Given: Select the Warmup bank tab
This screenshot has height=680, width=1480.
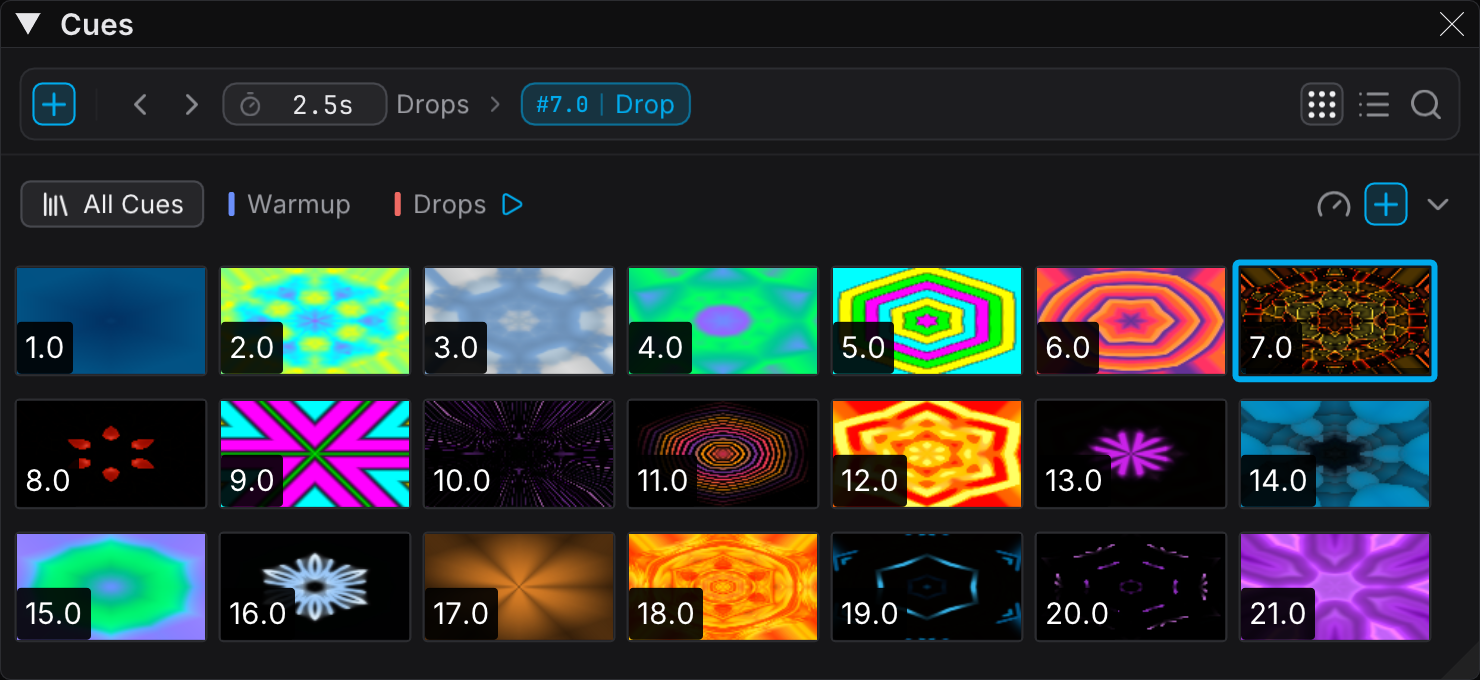Looking at the screenshot, I should coord(290,204).
